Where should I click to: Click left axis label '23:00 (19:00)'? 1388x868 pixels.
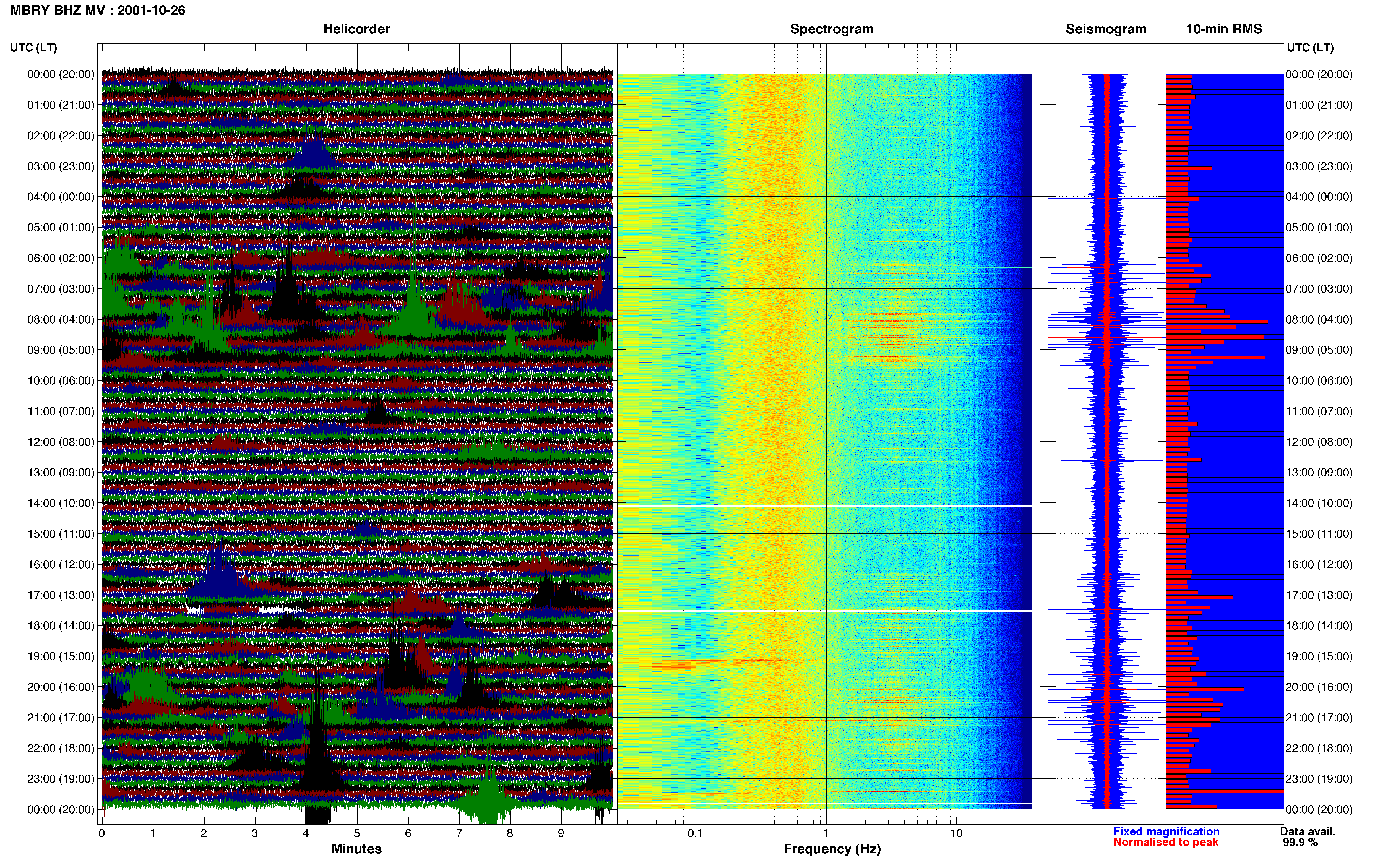[61, 779]
